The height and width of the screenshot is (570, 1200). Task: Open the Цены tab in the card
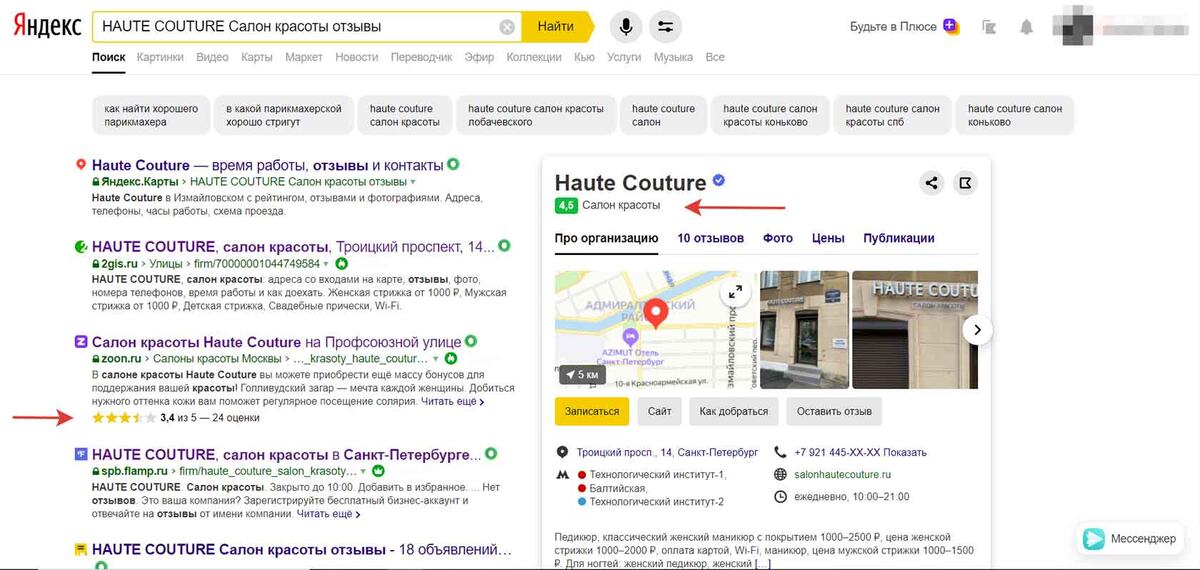click(x=828, y=238)
